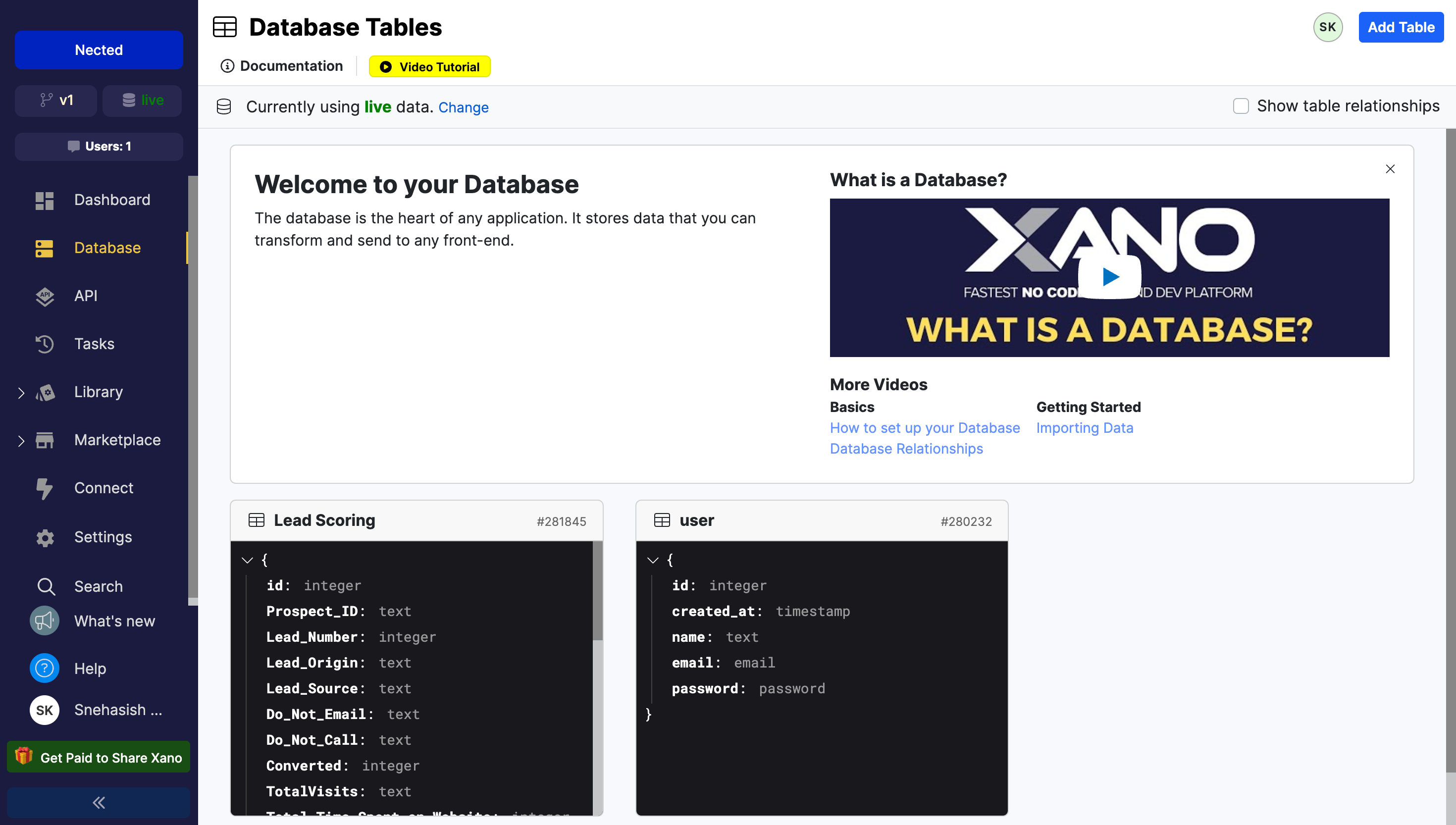This screenshot has height=825, width=1456.
Task: Click the Add Table button
Action: coord(1401,27)
